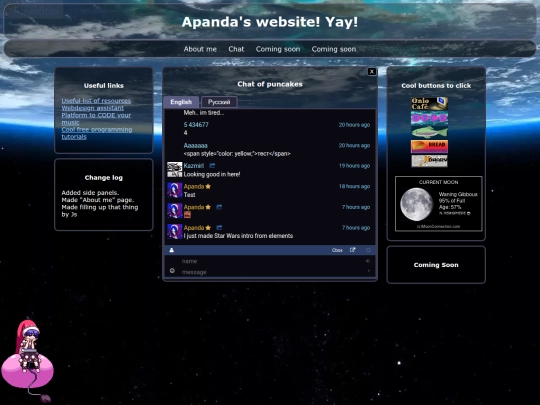
Task: Click the 'Looking good in here!' message
Action: pyautogui.click(x=212, y=174)
